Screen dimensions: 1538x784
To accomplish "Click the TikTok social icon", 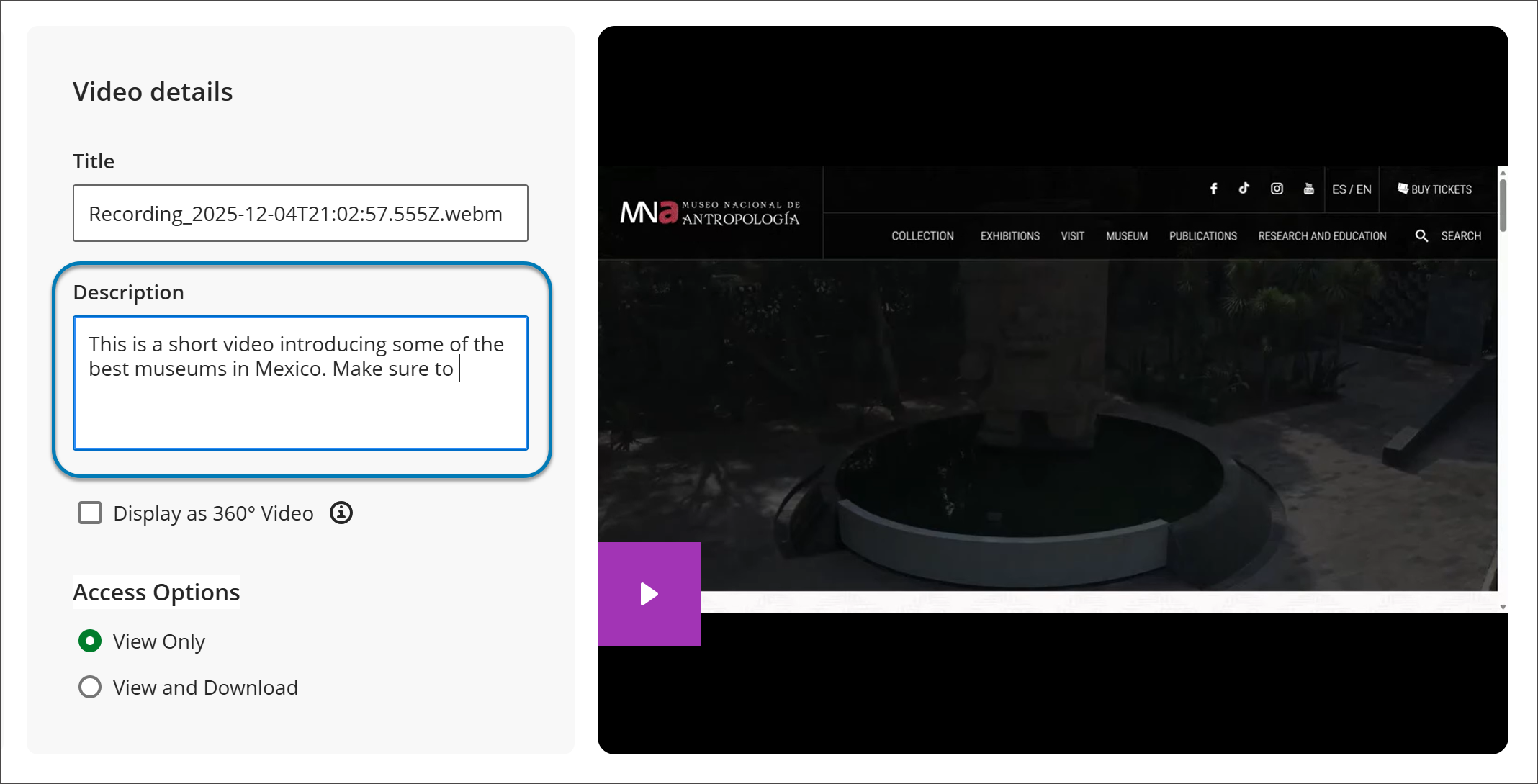I will [x=1244, y=188].
